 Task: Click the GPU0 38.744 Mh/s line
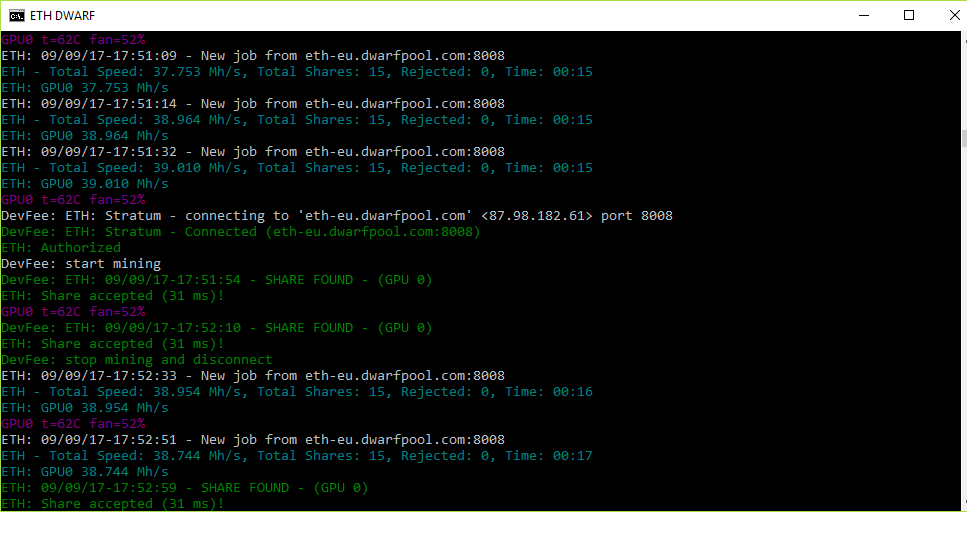click(84, 472)
